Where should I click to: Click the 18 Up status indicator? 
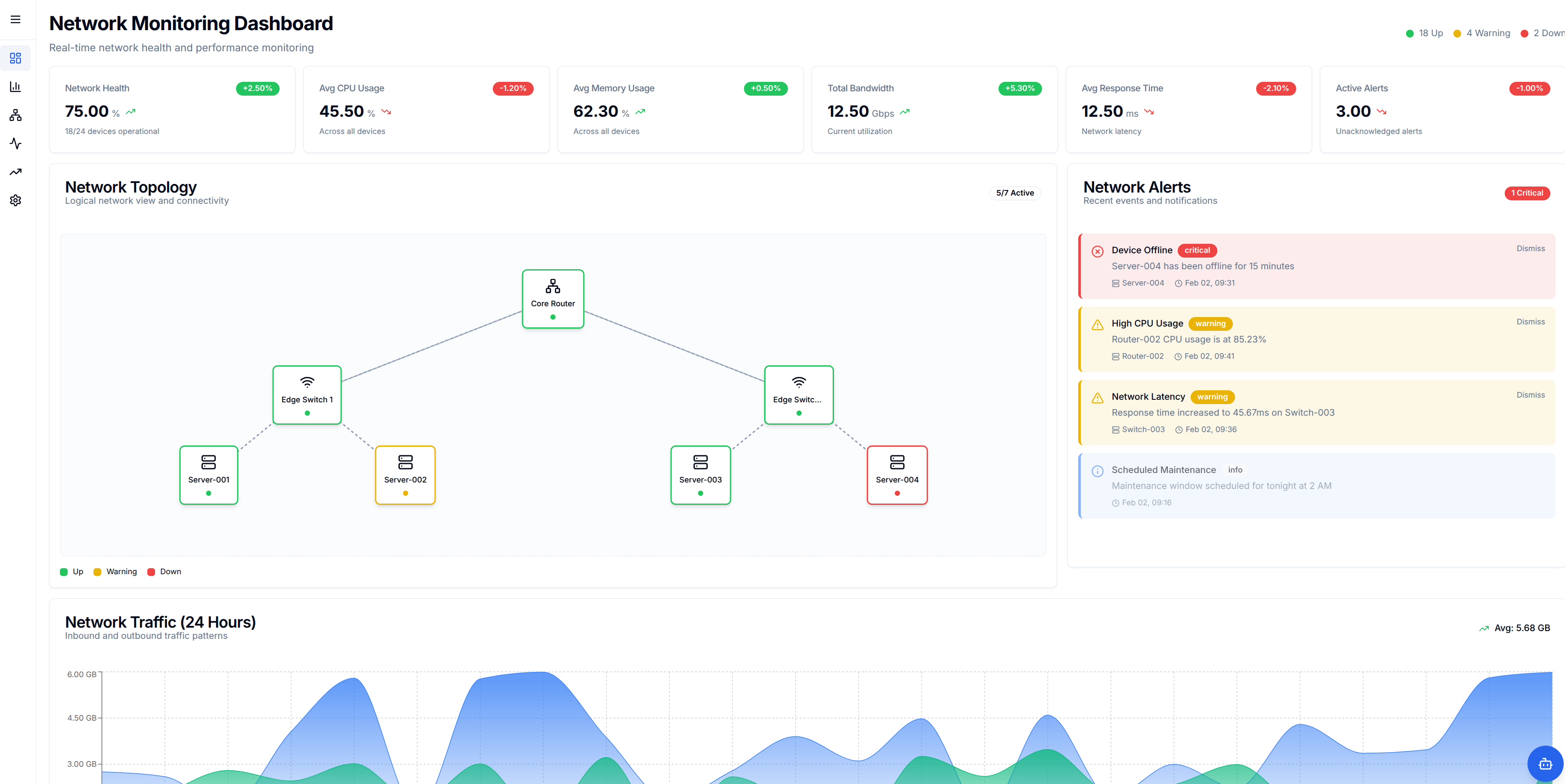point(1425,34)
